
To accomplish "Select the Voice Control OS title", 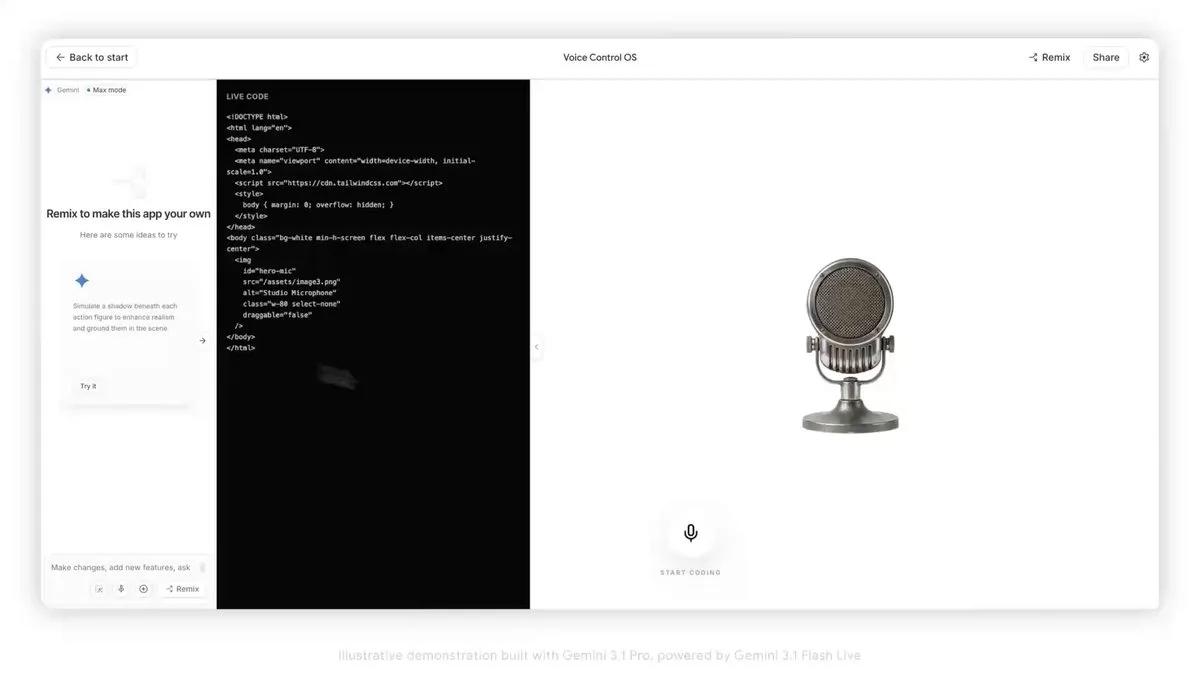I will pyautogui.click(x=600, y=57).
